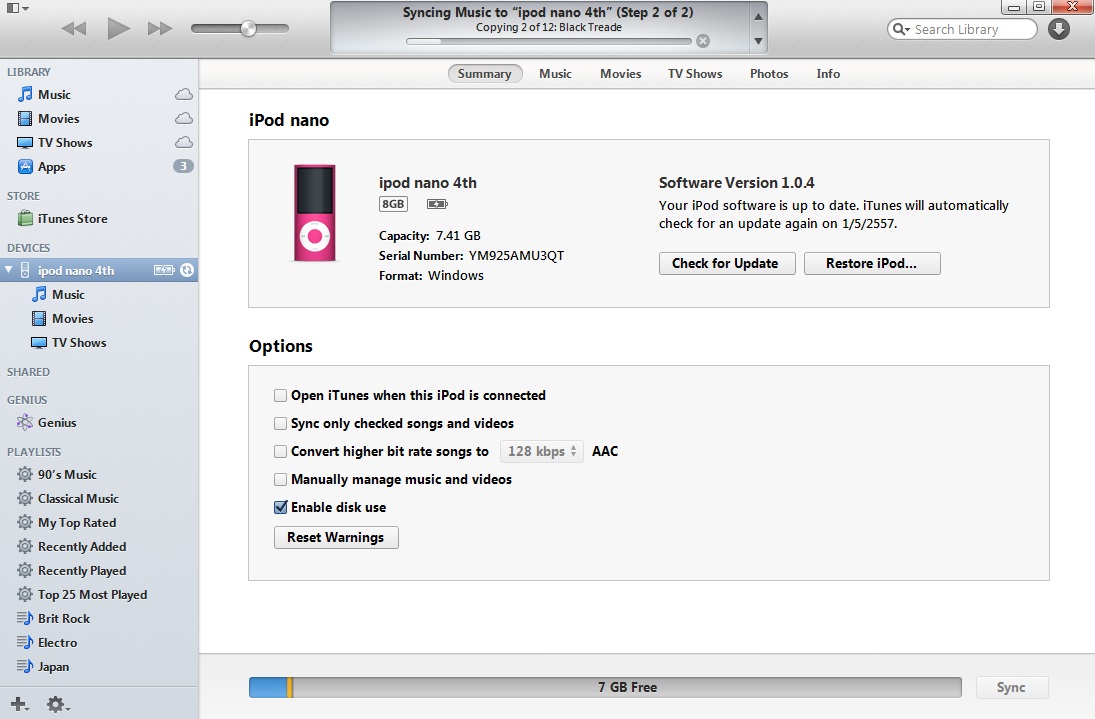Enable Sync only checked songs and videos
1095x719 pixels.
pos(281,424)
